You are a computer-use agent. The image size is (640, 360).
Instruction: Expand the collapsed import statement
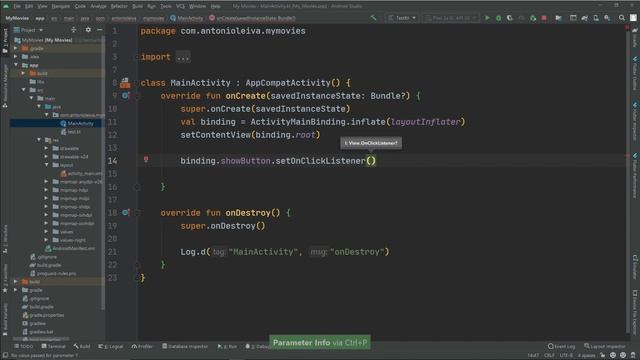coord(183,57)
